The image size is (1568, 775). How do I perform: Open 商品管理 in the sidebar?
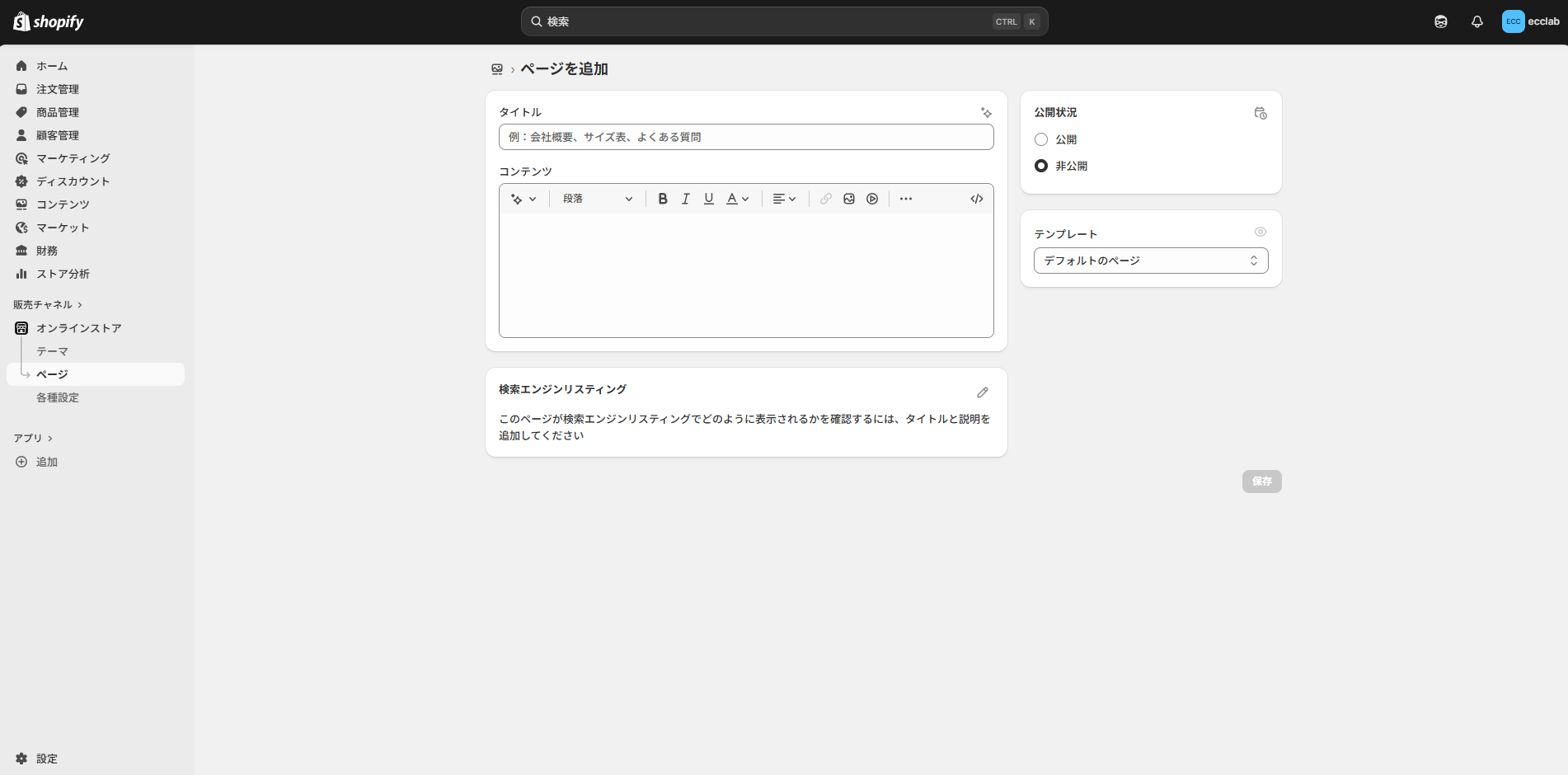(x=58, y=112)
